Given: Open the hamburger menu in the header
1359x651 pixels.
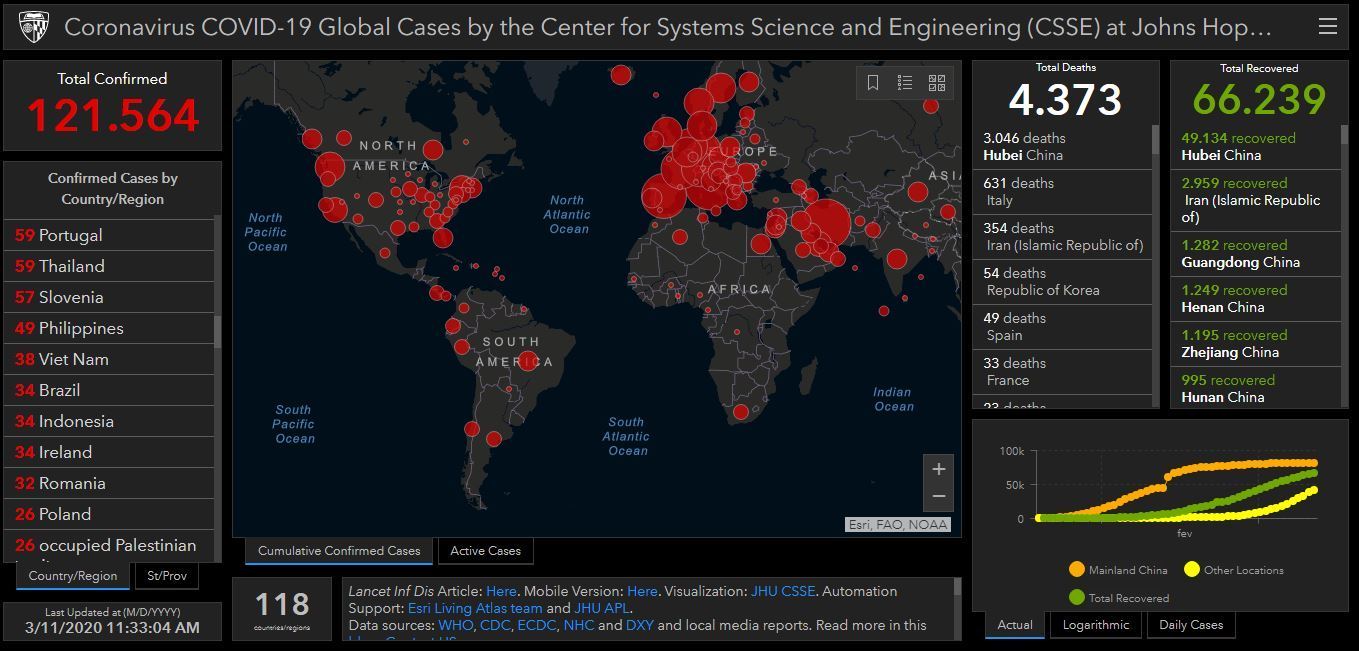Looking at the screenshot, I should click(1327, 27).
